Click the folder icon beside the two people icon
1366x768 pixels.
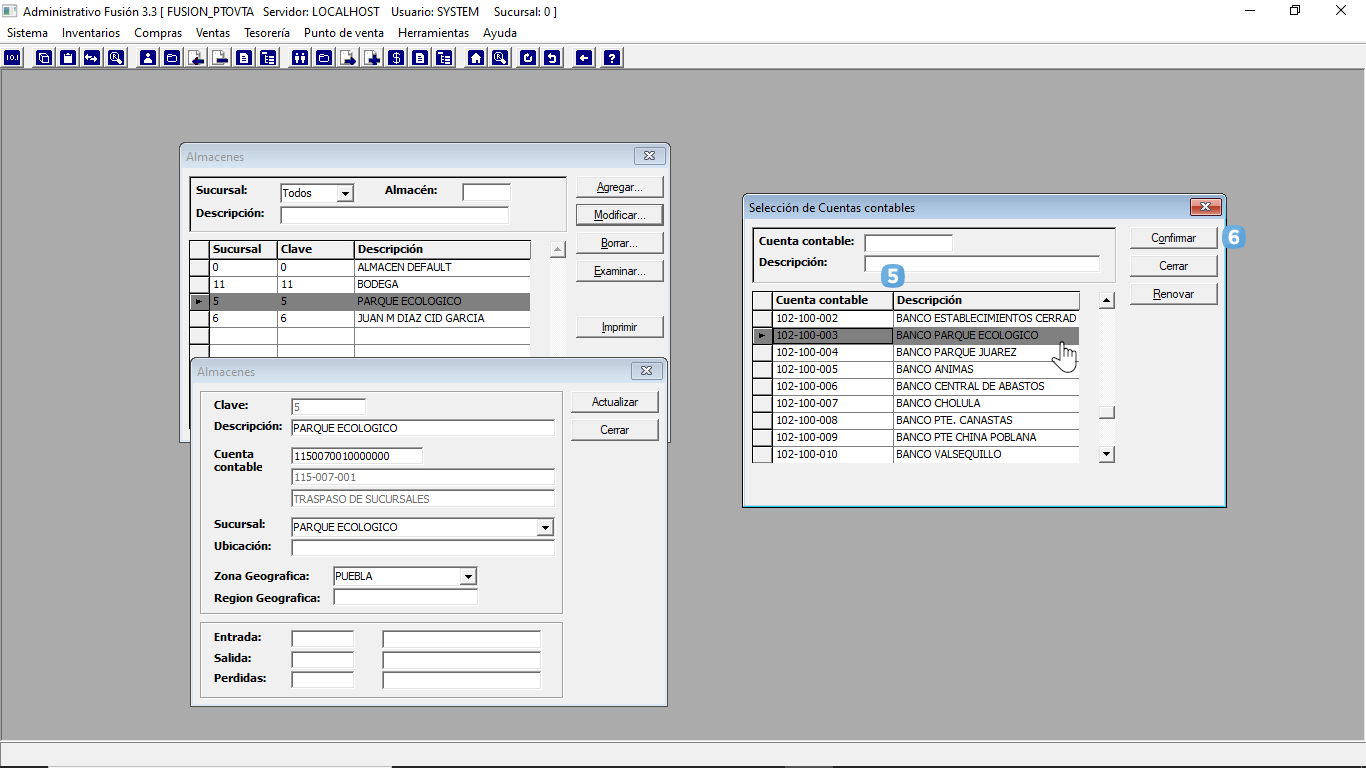coord(324,58)
